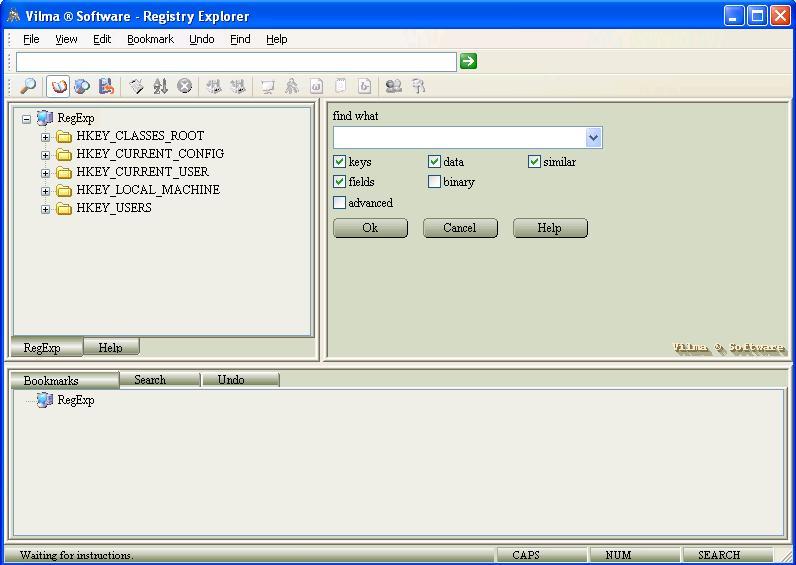Screen dimensions: 796x565
Task: Click the tag label toolbar icon
Action: tap(136, 86)
